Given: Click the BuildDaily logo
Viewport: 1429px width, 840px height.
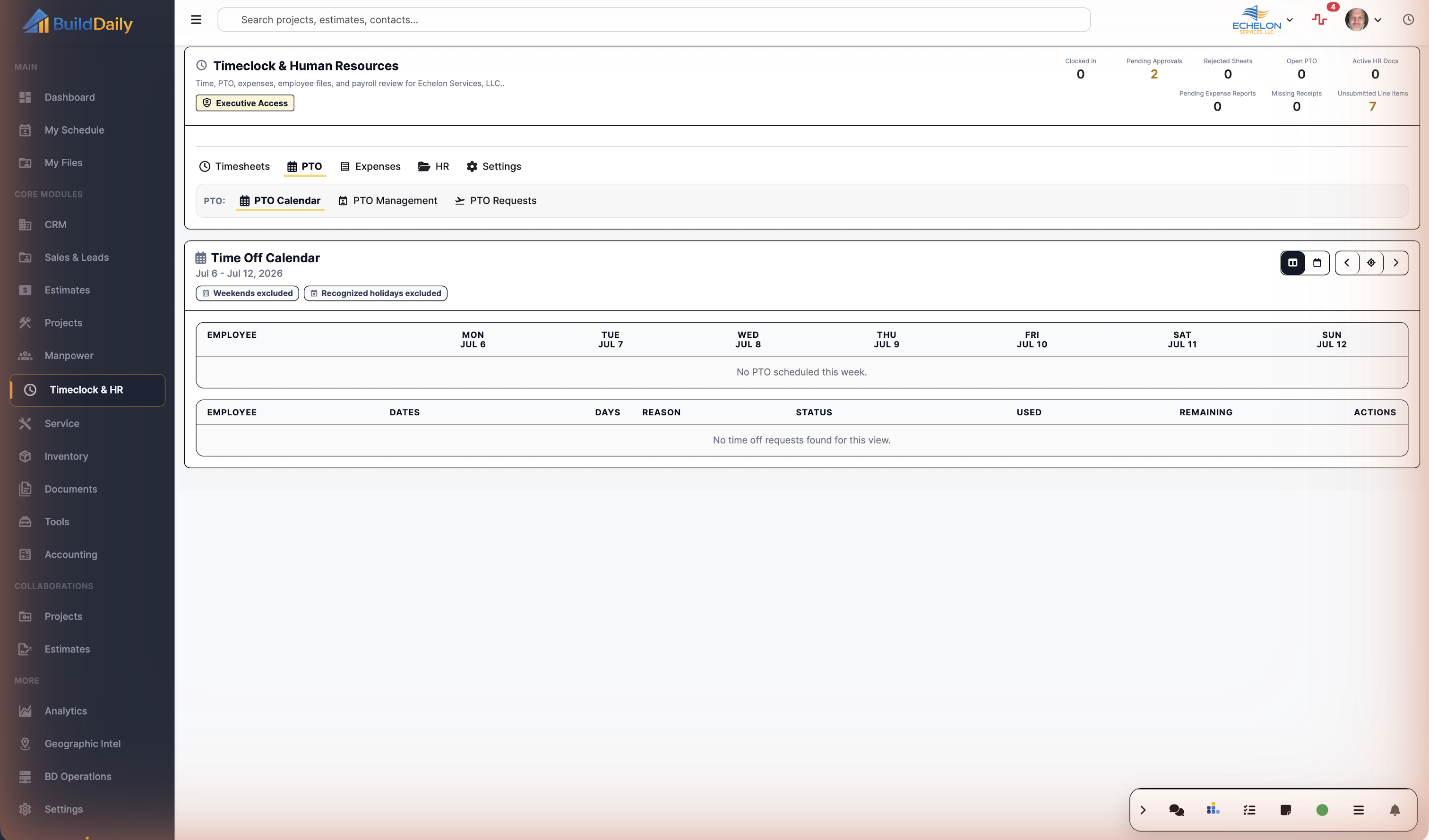Looking at the screenshot, I should point(77,22).
